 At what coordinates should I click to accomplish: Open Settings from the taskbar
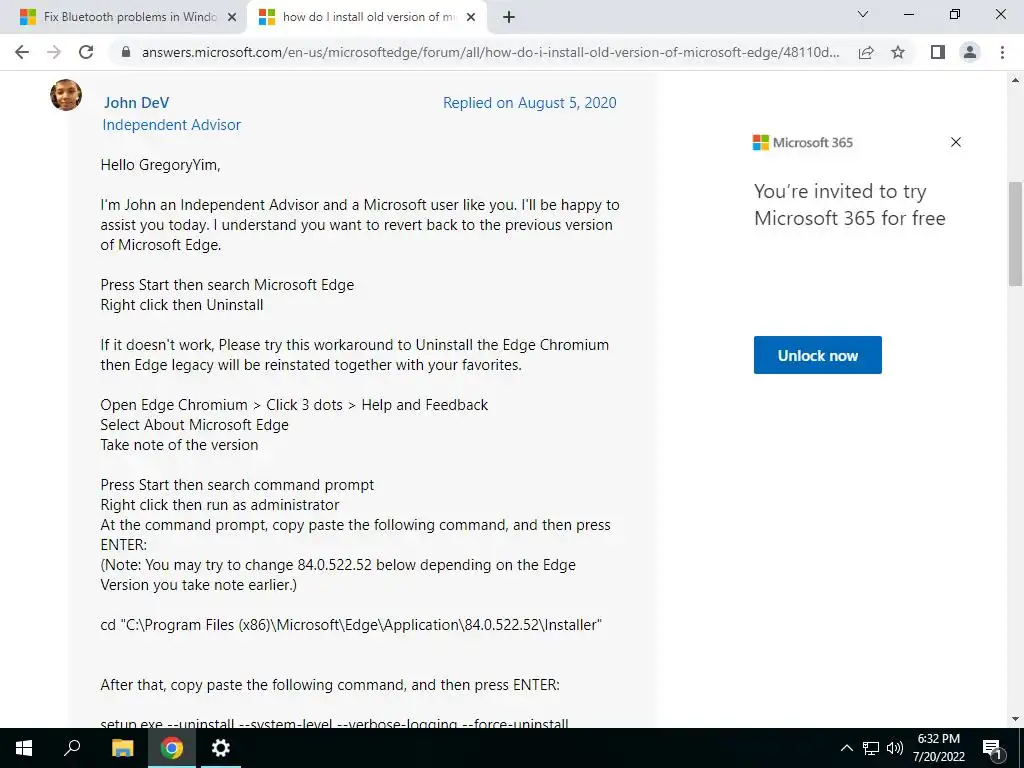click(x=221, y=748)
